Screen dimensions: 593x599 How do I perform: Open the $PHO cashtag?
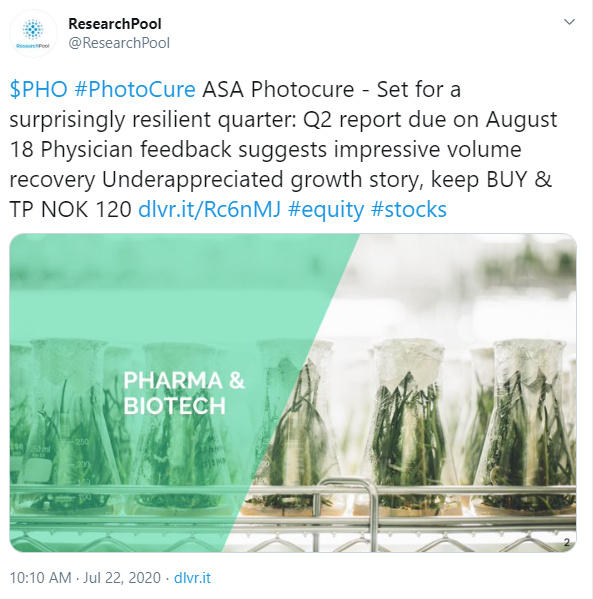38,89
